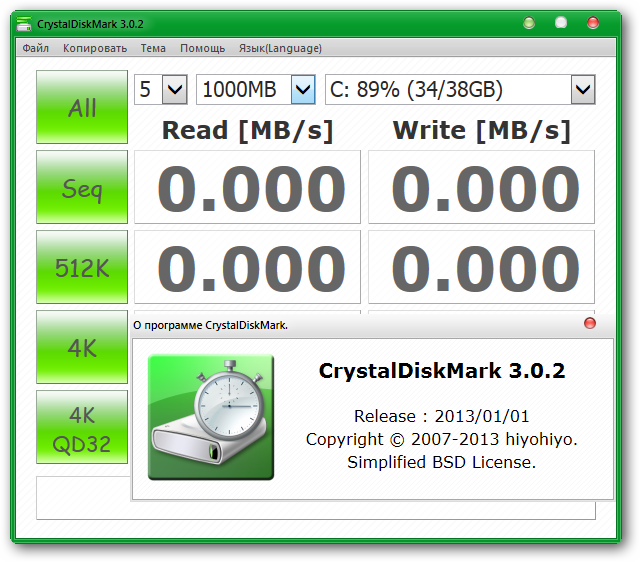Image resolution: width=640 pixels, height=562 pixels.
Task: Start the 4K random test
Action: 82,347
